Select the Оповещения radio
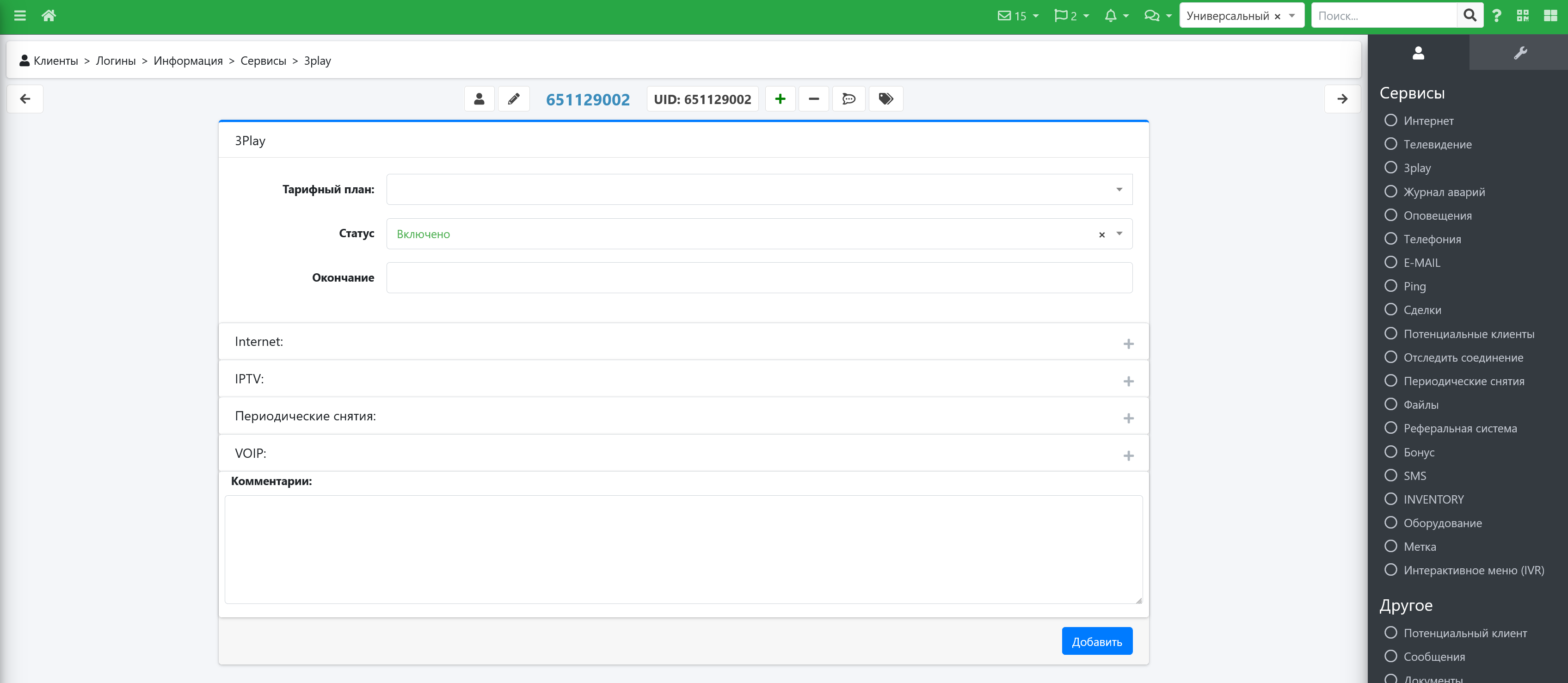Screen dimensions: 1568x683 pos(1390,215)
